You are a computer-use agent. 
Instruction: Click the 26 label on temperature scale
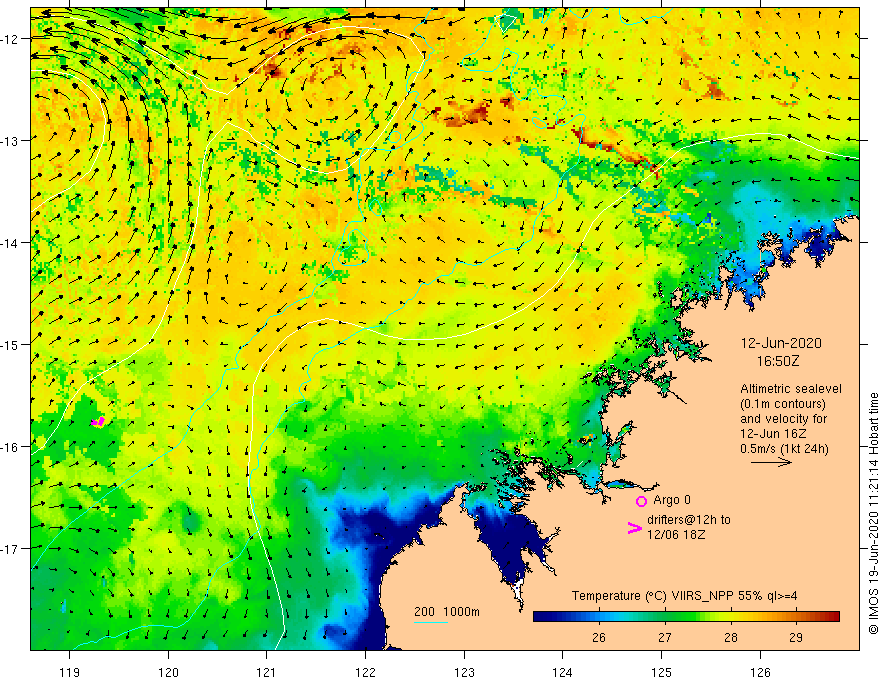(x=599, y=637)
